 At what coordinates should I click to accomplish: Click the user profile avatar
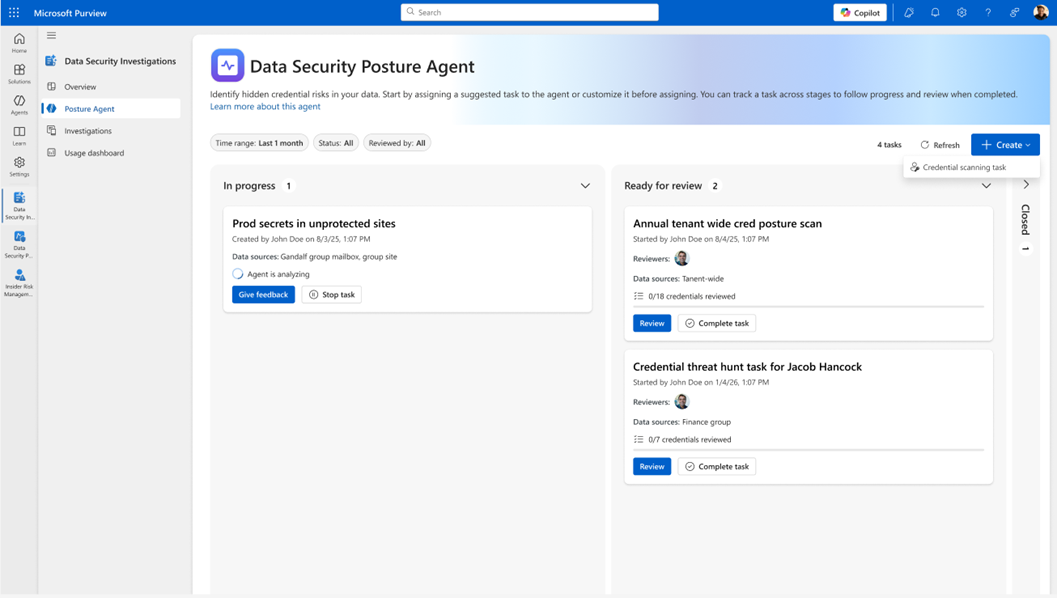pyautogui.click(x=1040, y=13)
